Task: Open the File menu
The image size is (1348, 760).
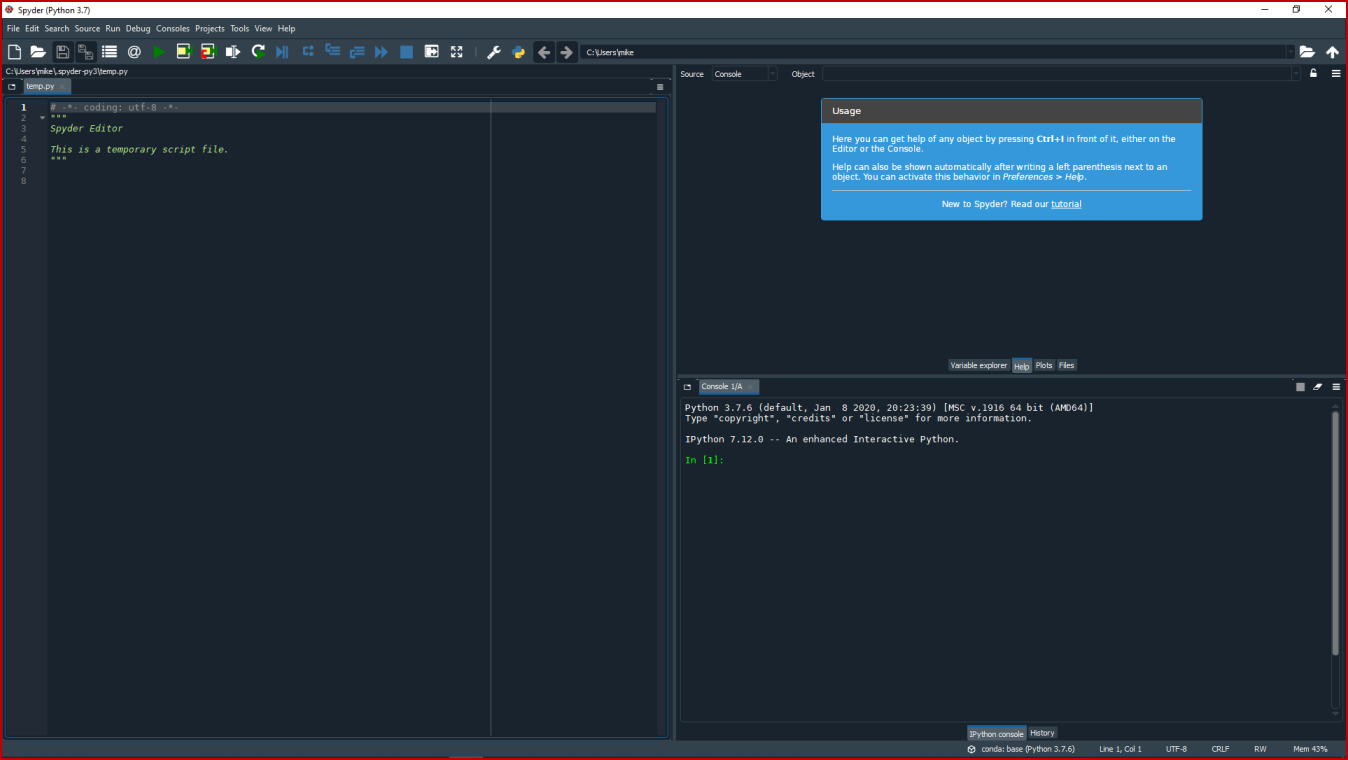Action: click(x=13, y=28)
